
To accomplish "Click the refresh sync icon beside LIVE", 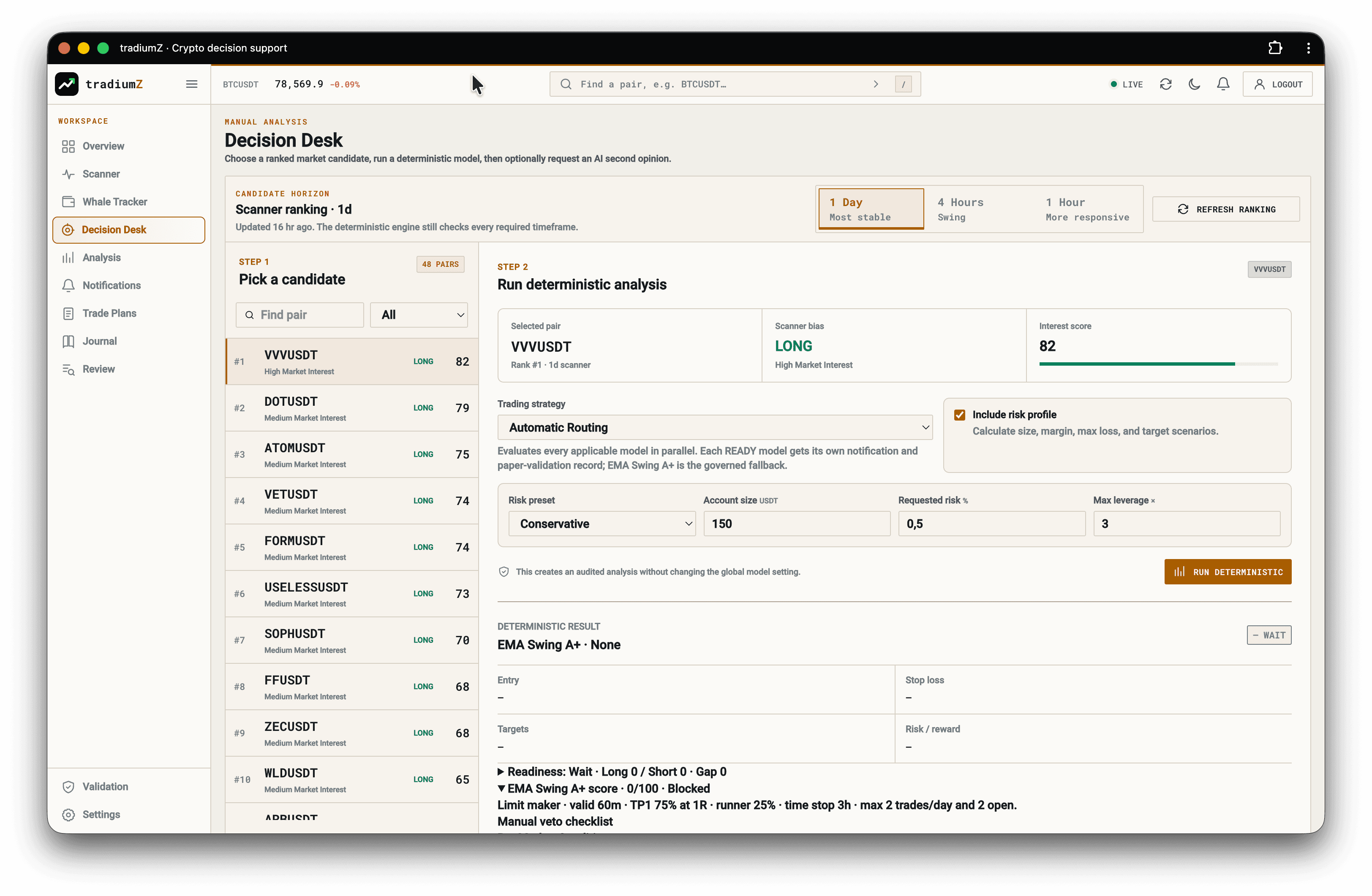I will tap(1165, 84).
